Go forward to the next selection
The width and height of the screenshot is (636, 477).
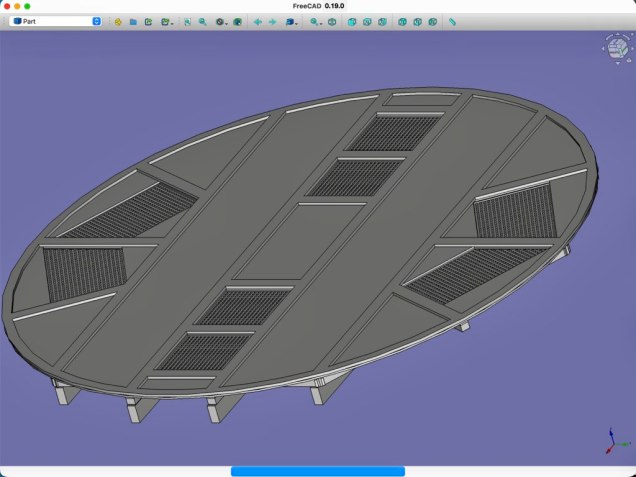click(x=272, y=21)
